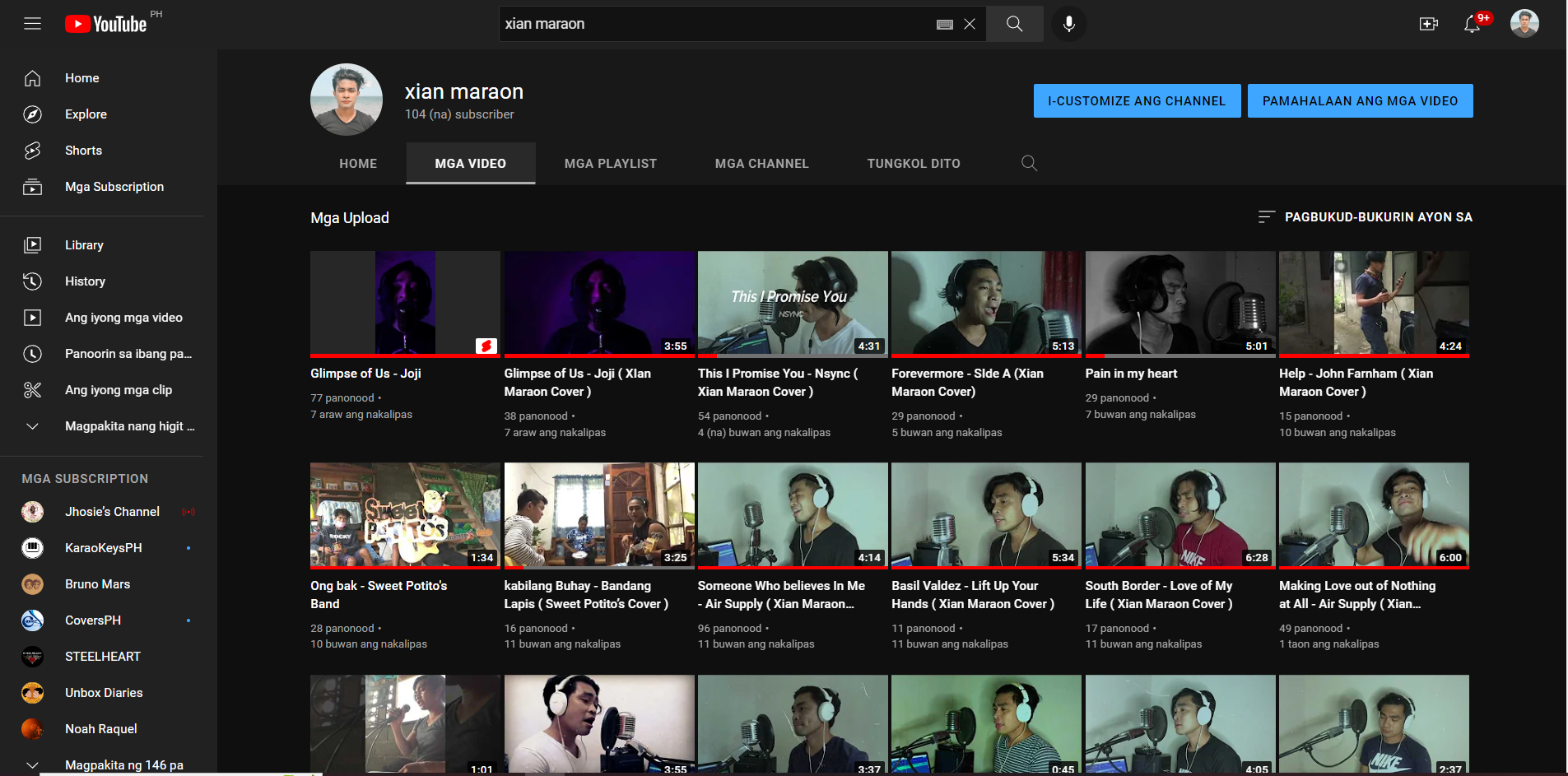Click the channel search magnifier icon
Image resolution: width=1568 pixels, height=776 pixels.
[x=1029, y=163]
